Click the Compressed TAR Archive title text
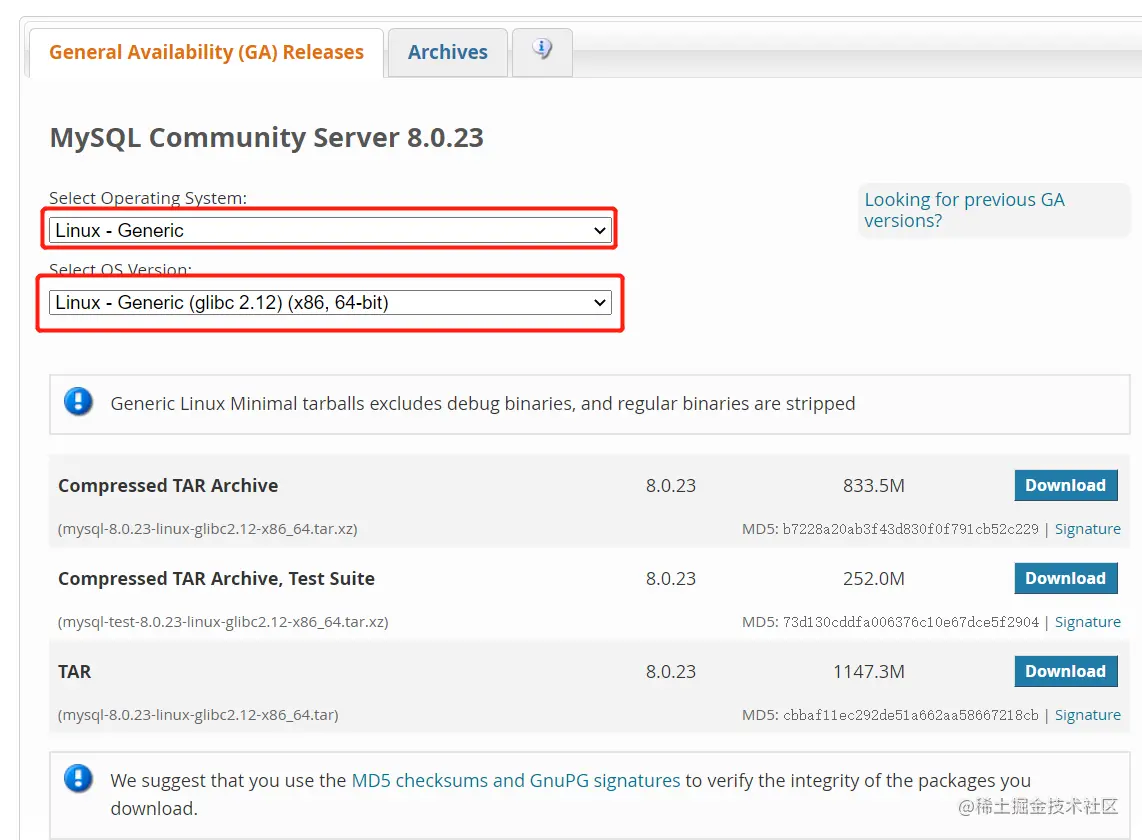1142x840 pixels. coord(168,485)
